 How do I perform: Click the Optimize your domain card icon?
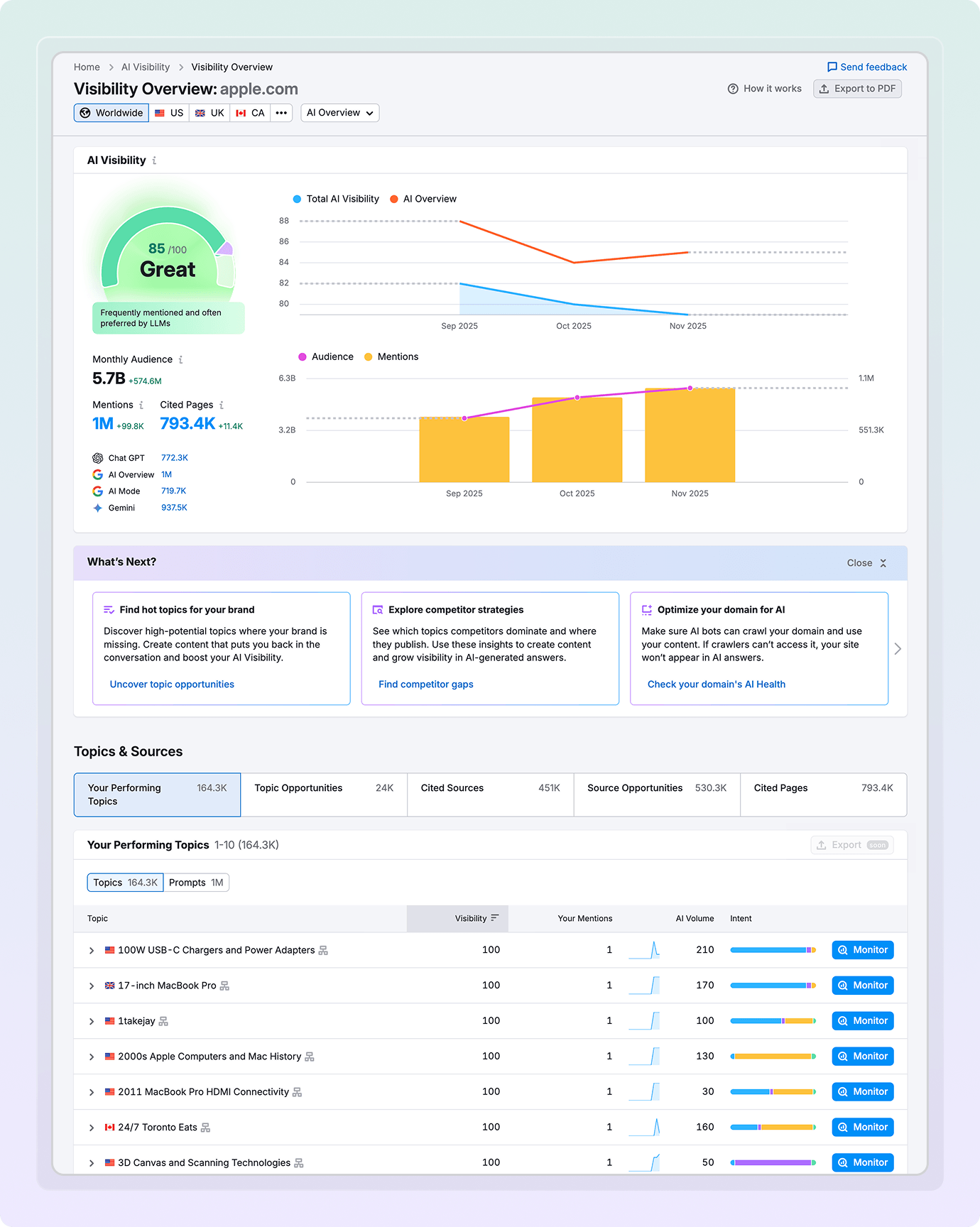647,610
